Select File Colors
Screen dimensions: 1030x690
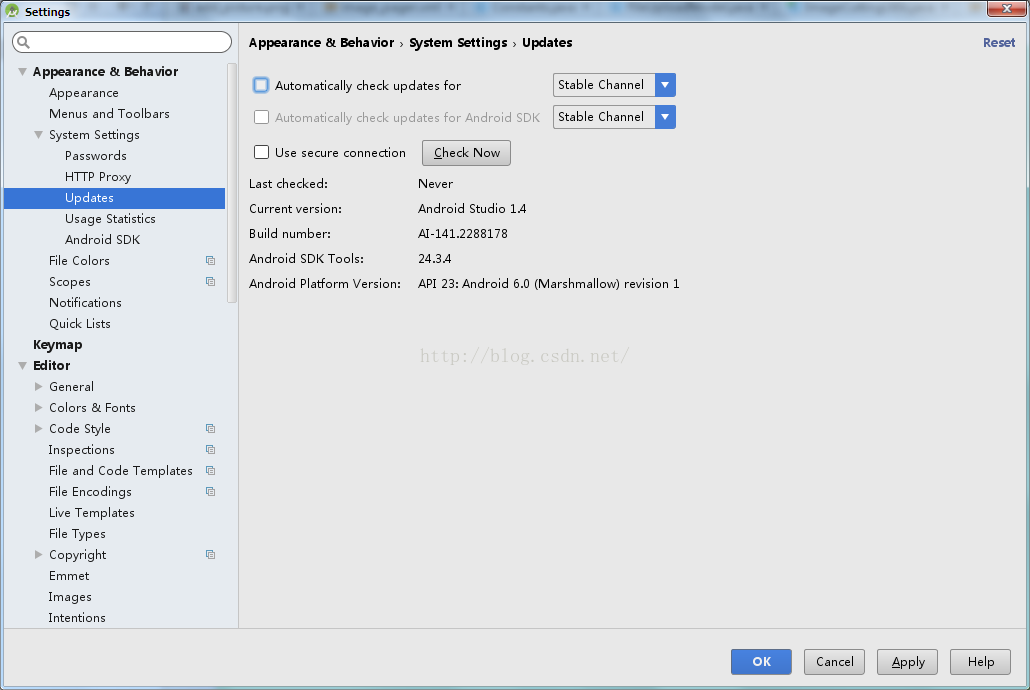[x=79, y=261]
